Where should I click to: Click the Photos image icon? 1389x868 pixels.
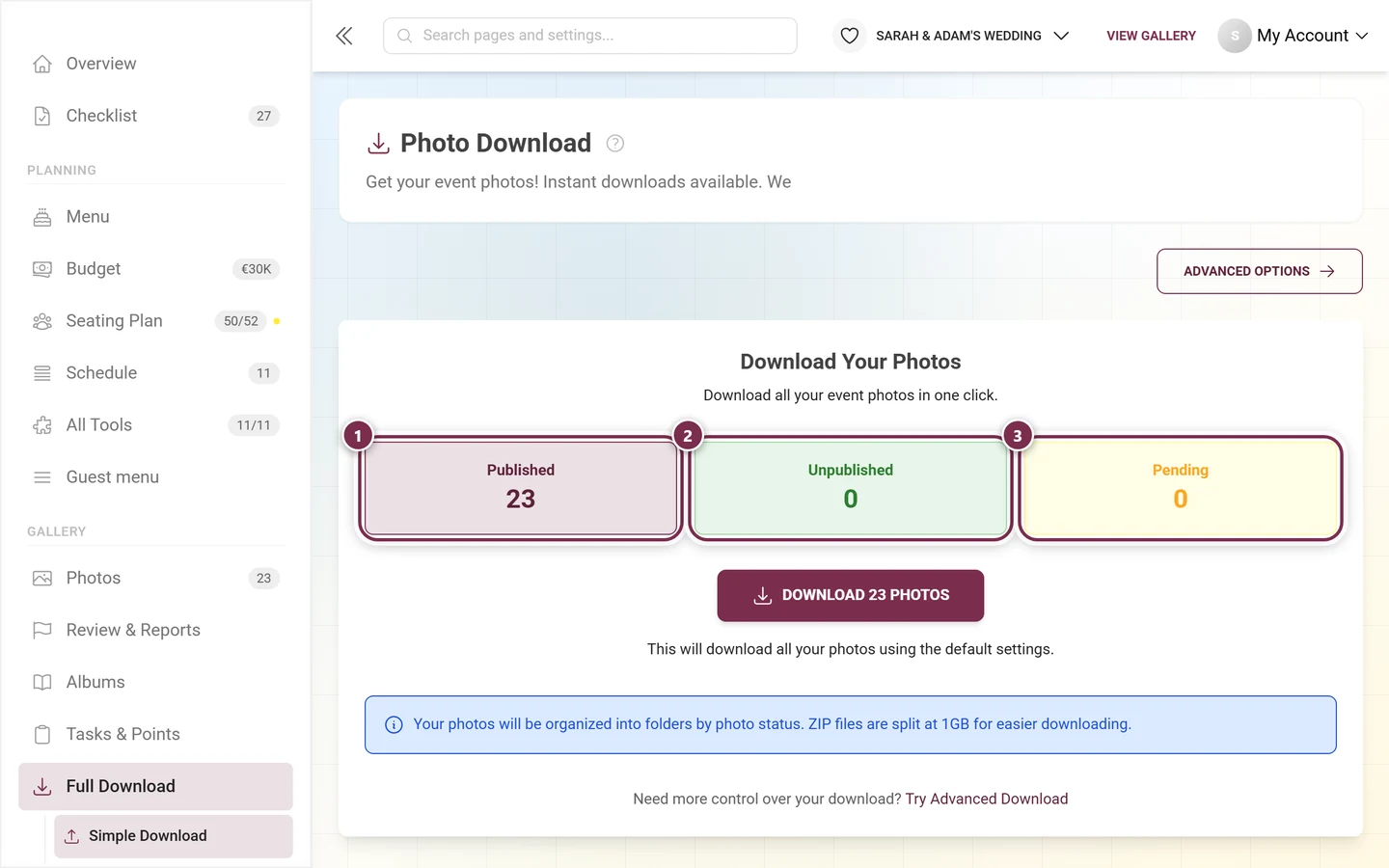(42, 579)
